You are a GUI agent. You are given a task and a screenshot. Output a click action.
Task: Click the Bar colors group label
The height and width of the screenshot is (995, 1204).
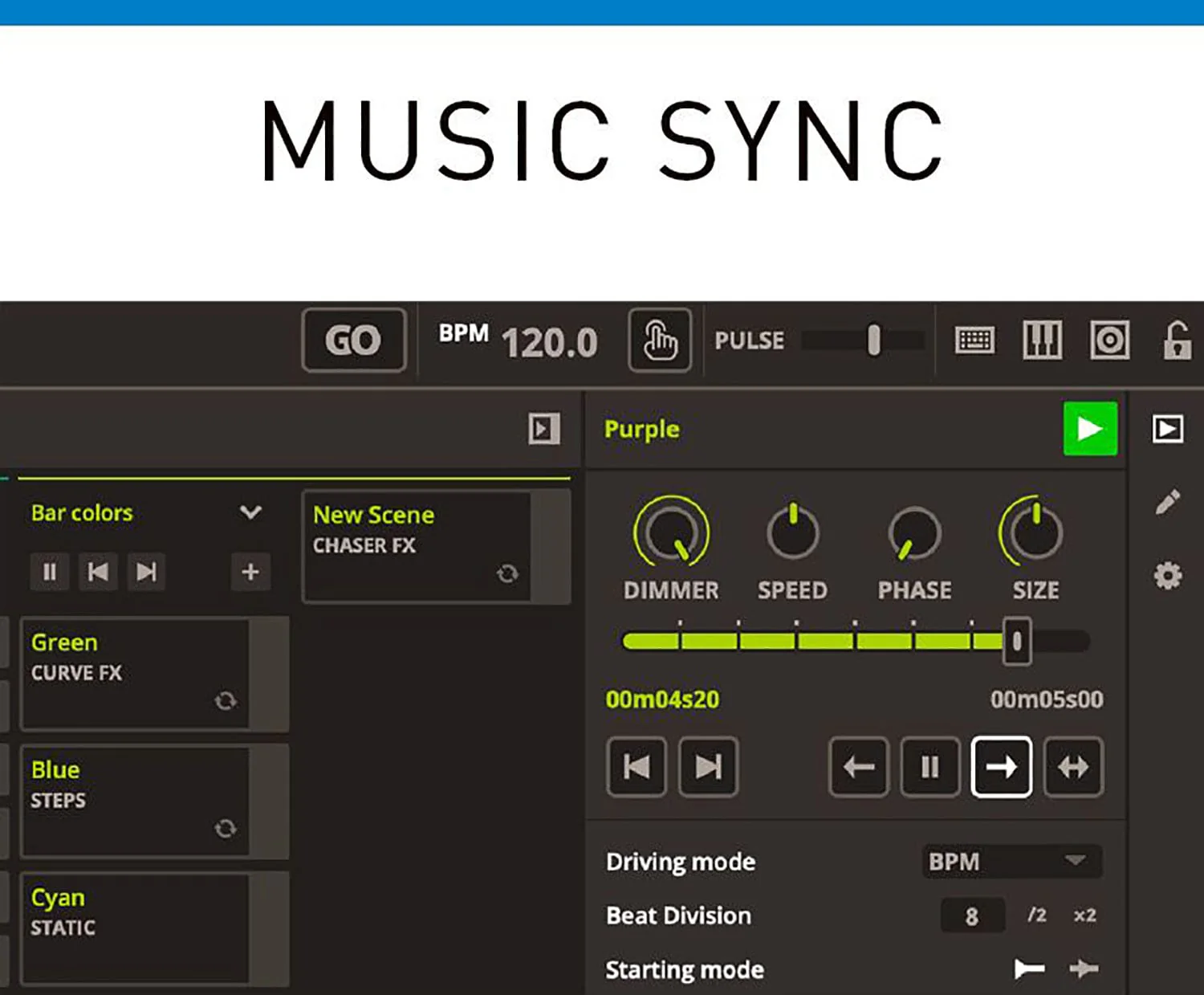pos(82,512)
